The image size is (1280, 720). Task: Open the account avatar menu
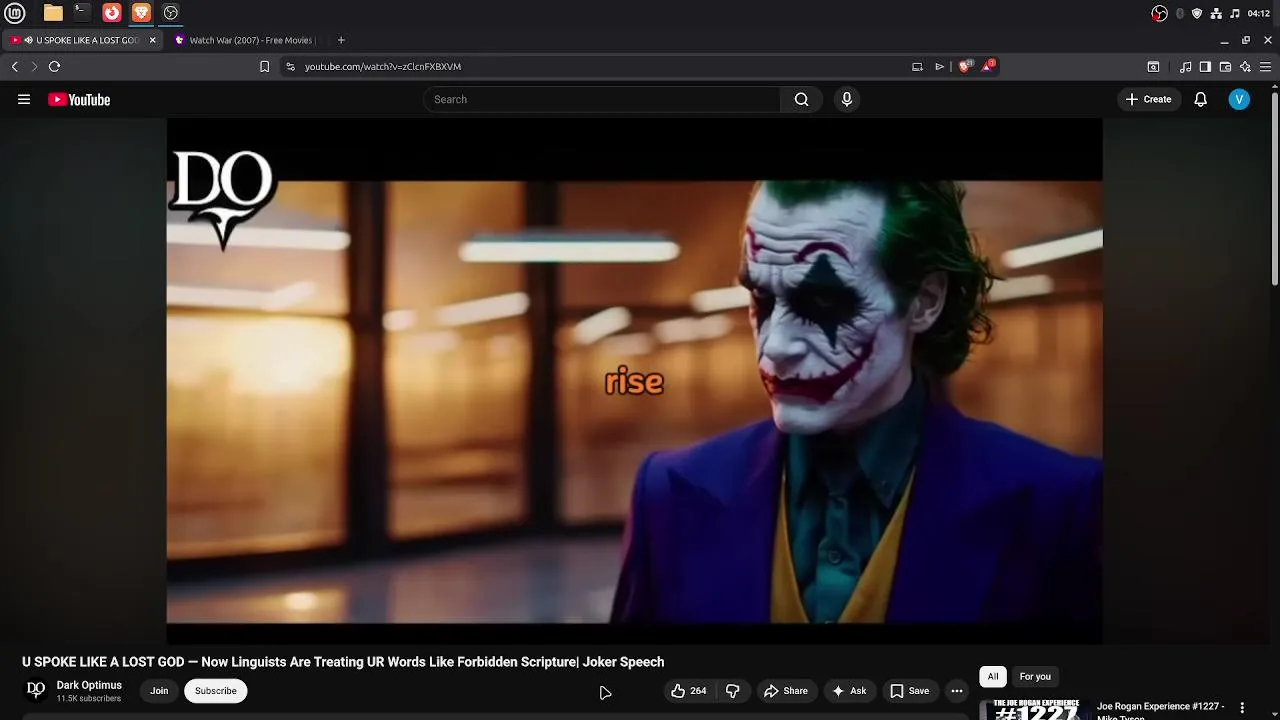[x=1239, y=99]
